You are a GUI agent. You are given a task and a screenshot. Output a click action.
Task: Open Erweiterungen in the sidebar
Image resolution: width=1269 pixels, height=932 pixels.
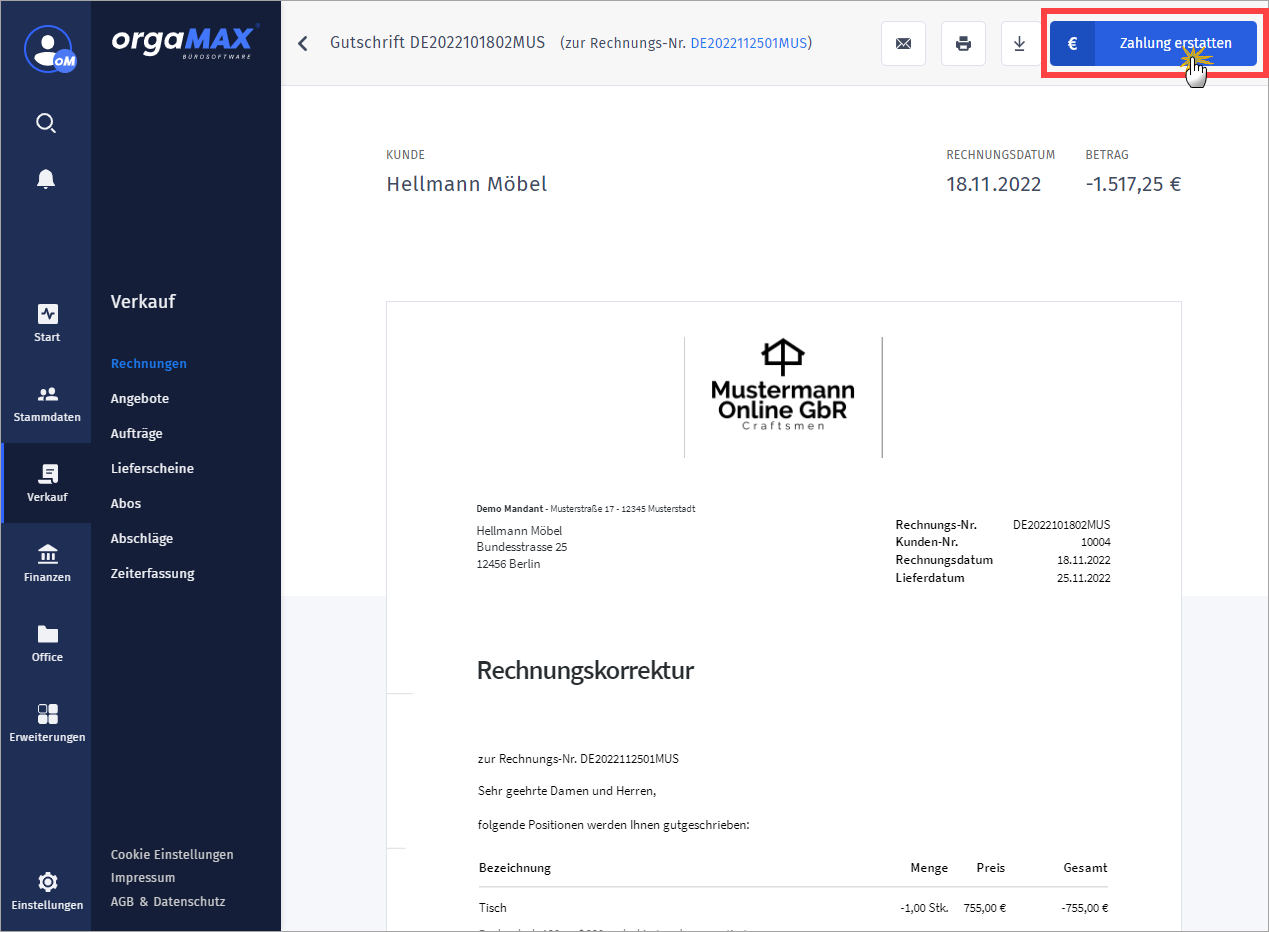[47, 723]
